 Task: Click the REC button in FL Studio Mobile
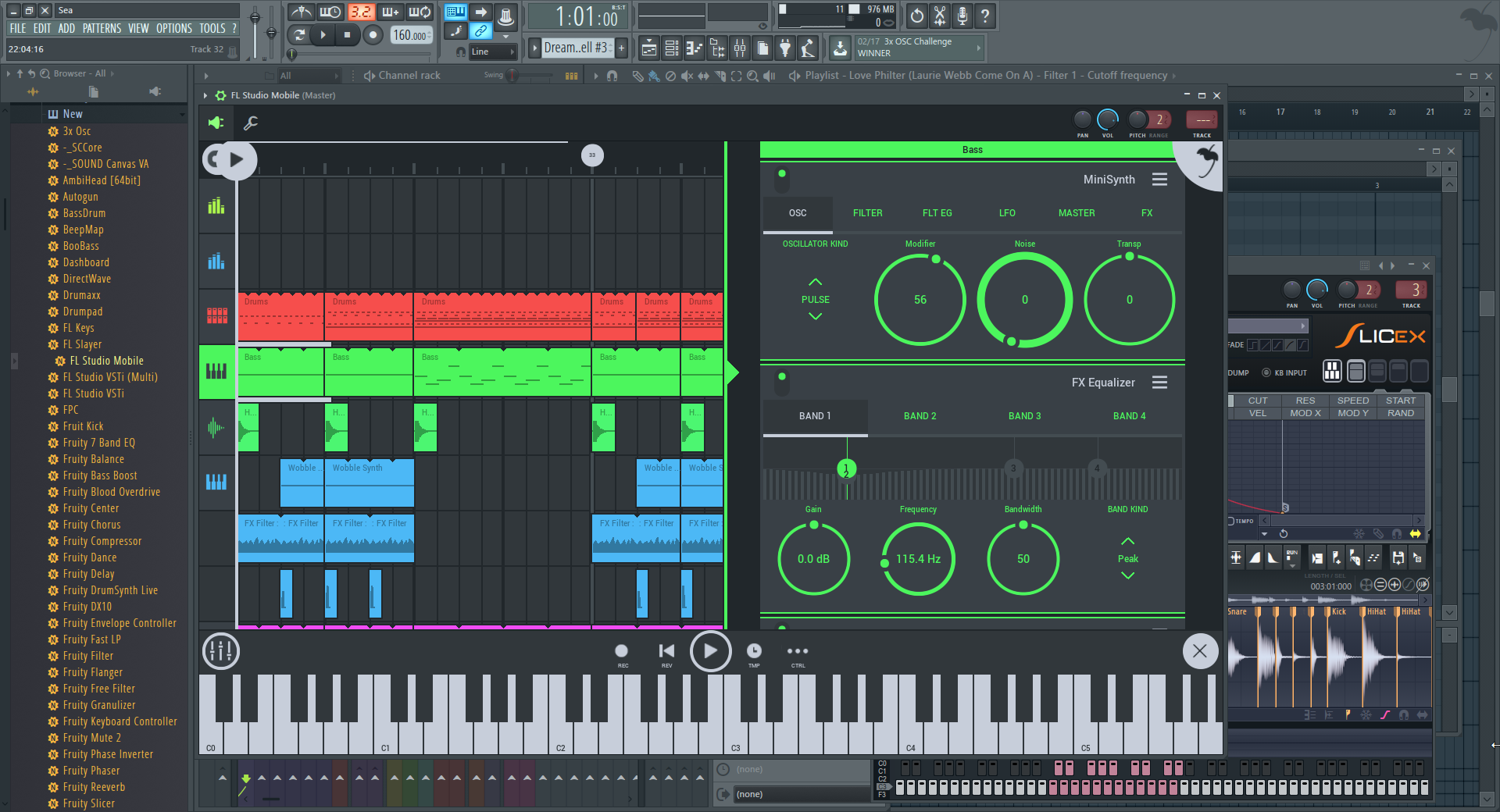(x=622, y=654)
